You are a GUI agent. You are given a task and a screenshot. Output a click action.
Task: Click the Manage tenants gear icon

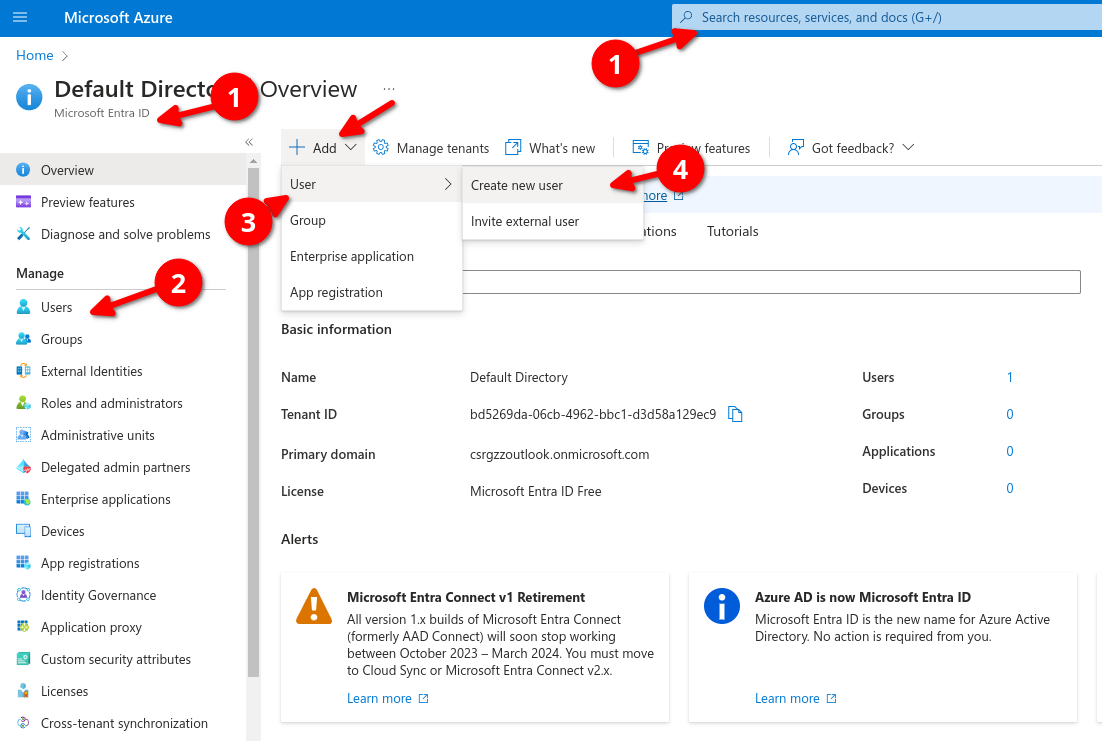pyautogui.click(x=381, y=148)
